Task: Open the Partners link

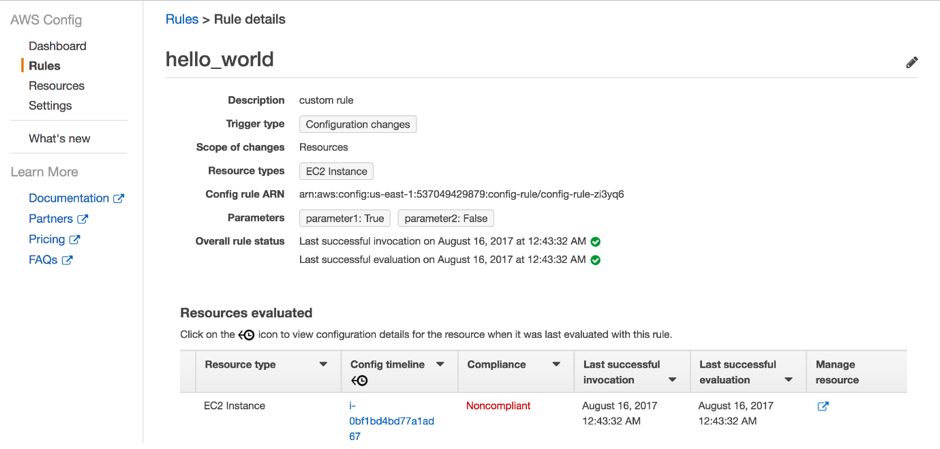Action: [51, 219]
